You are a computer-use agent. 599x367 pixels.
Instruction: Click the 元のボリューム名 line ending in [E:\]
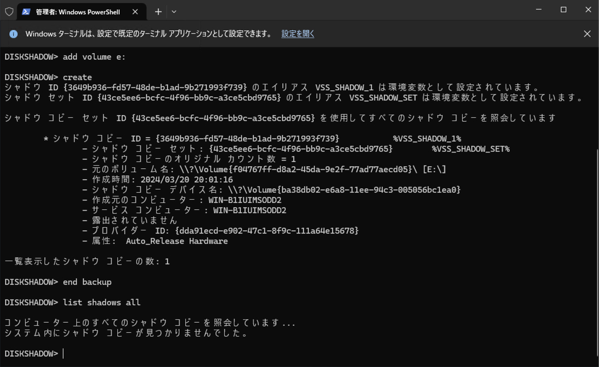(264, 169)
